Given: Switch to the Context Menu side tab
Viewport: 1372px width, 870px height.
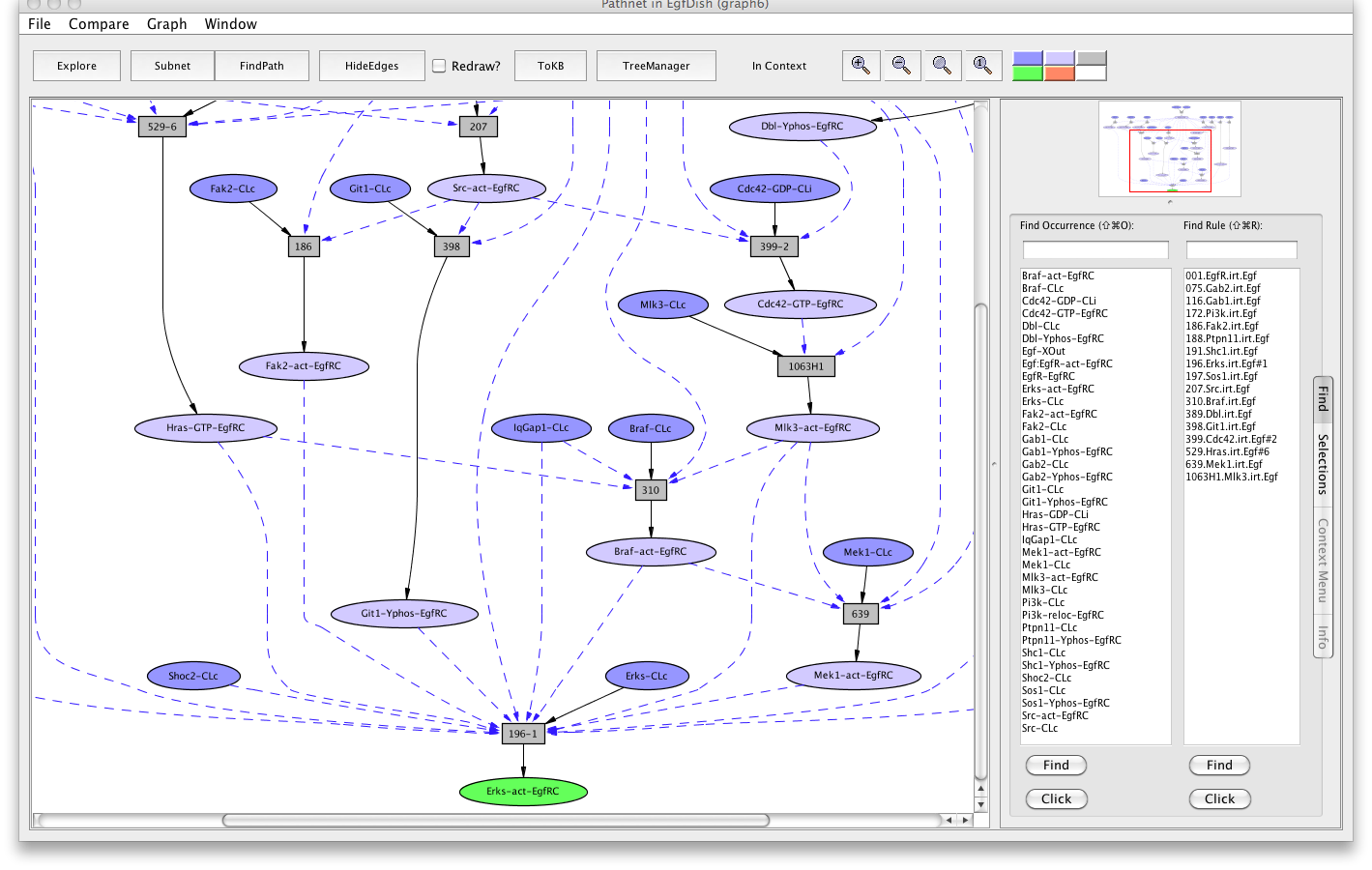Looking at the screenshot, I should [x=1323, y=561].
